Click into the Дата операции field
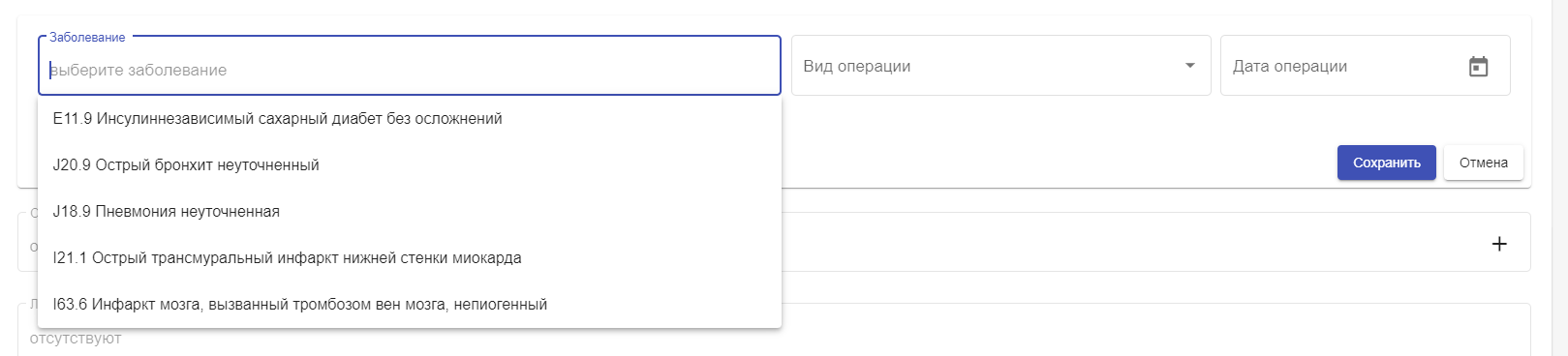This screenshot has width=1568, height=356. pyautogui.click(x=1365, y=66)
